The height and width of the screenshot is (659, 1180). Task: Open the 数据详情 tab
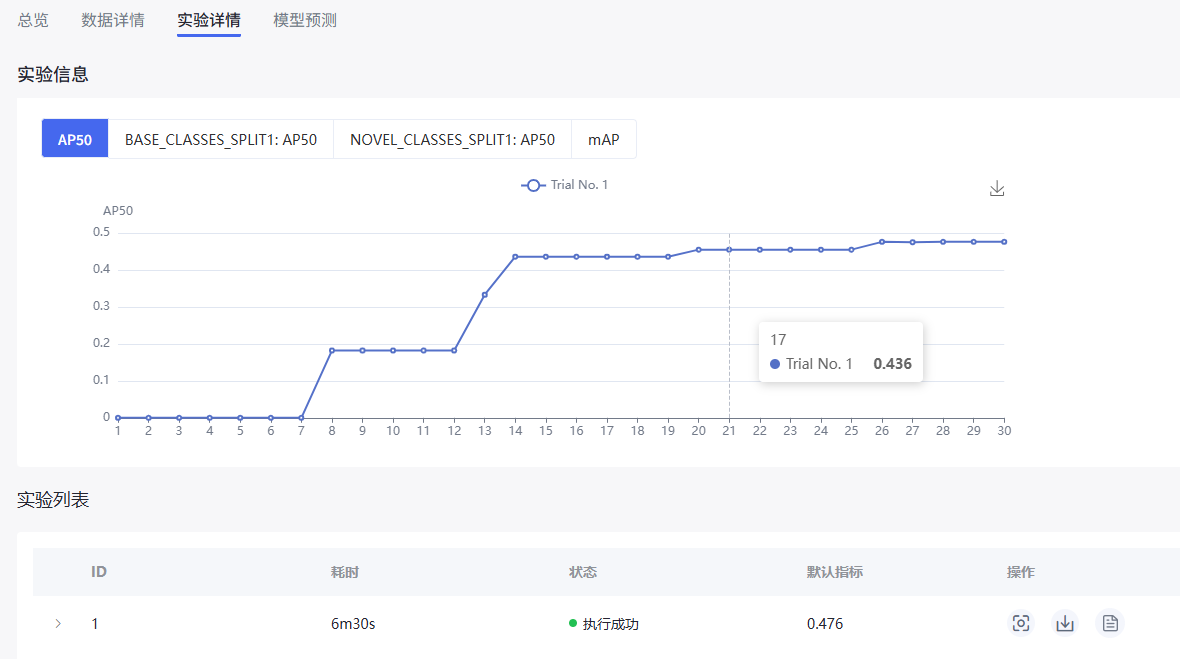[113, 20]
